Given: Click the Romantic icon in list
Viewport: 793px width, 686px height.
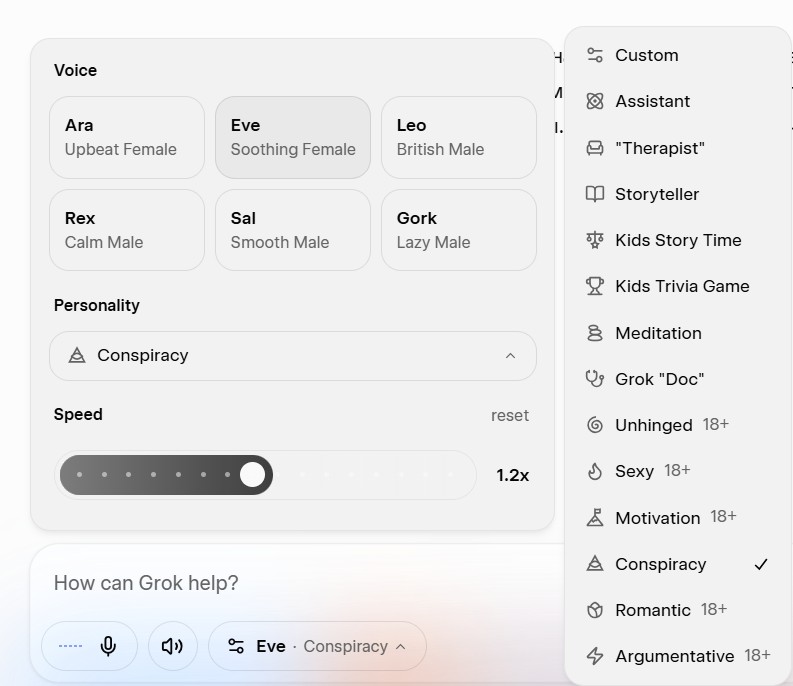Looking at the screenshot, I should tap(595, 610).
